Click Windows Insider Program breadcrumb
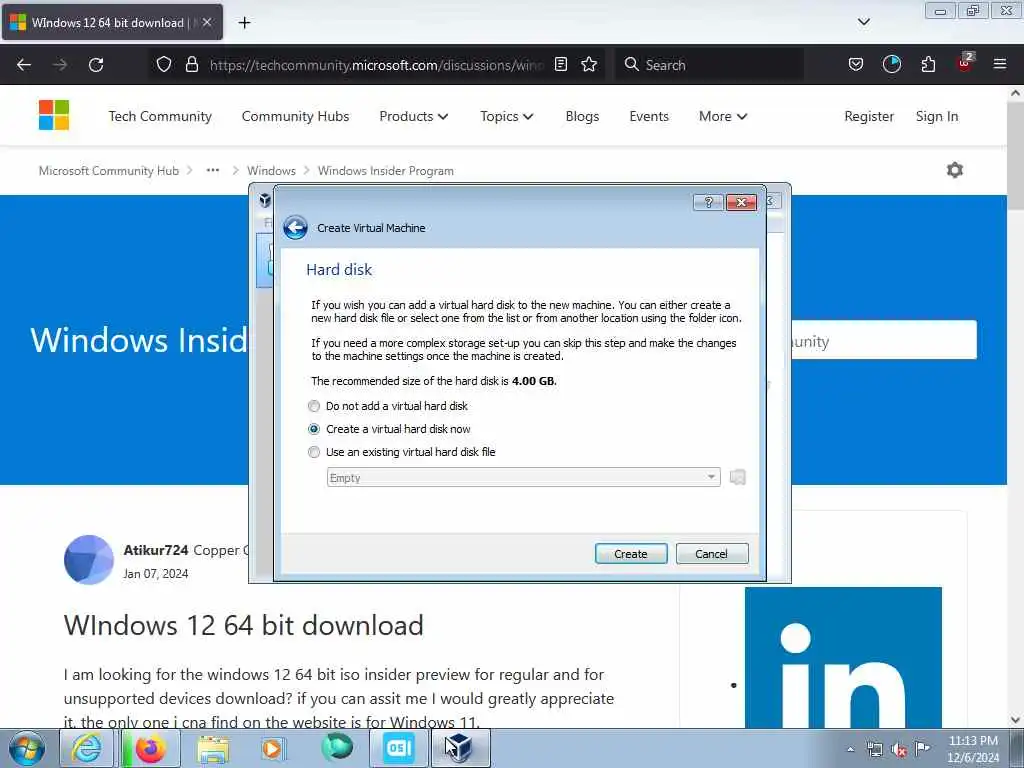 tap(385, 170)
